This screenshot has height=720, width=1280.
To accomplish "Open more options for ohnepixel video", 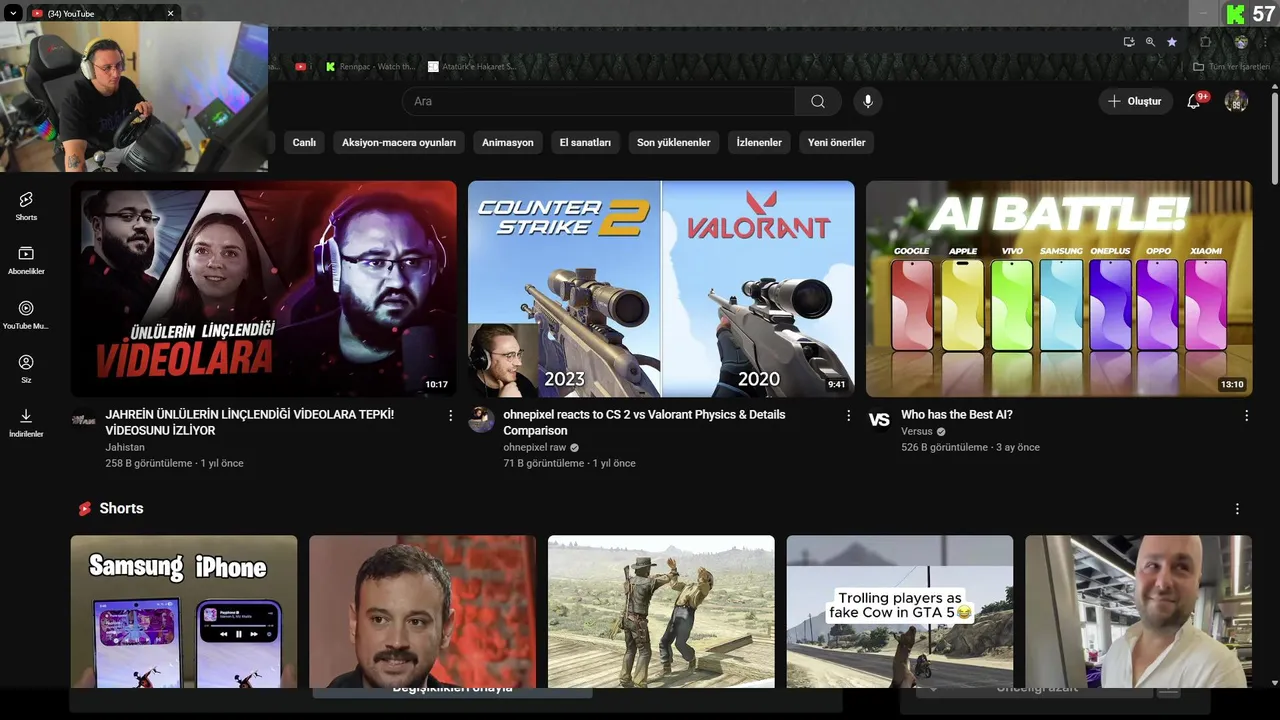I will (848, 415).
